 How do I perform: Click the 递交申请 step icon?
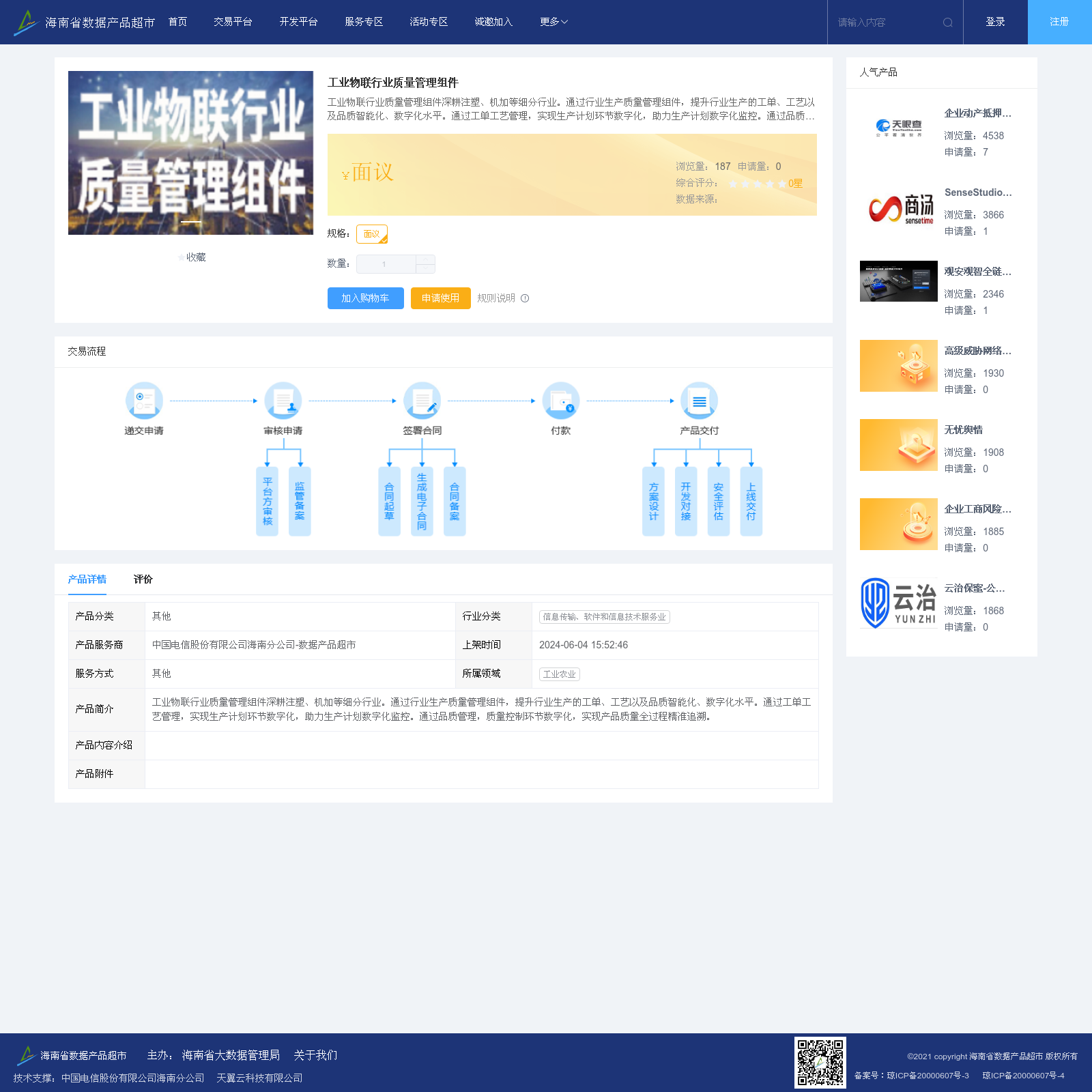coord(144,401)
